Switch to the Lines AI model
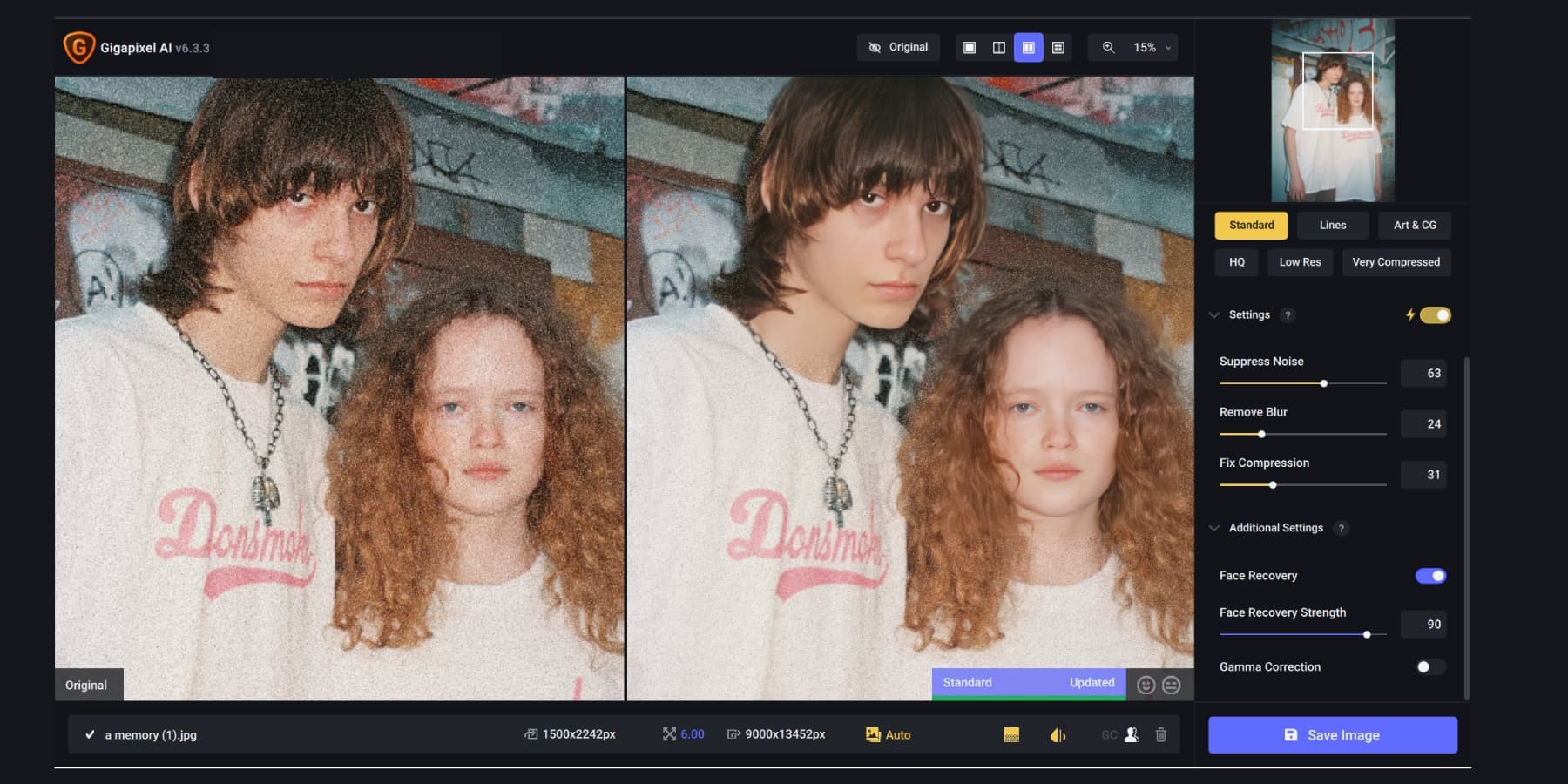Image resolution: width=1568 pixels, height=784 pixels. [x=1332, y=225]
